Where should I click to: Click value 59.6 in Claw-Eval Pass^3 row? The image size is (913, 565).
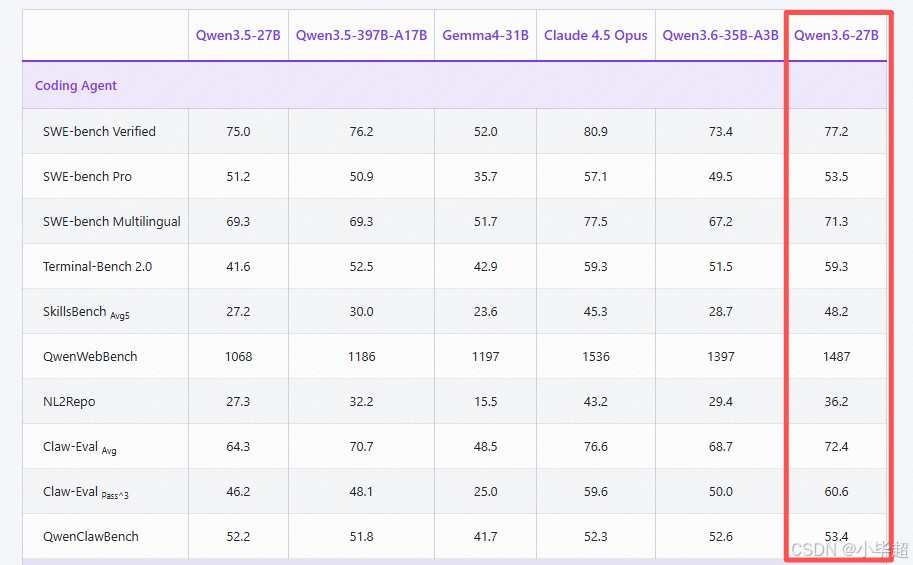click(x=596, y=492)
